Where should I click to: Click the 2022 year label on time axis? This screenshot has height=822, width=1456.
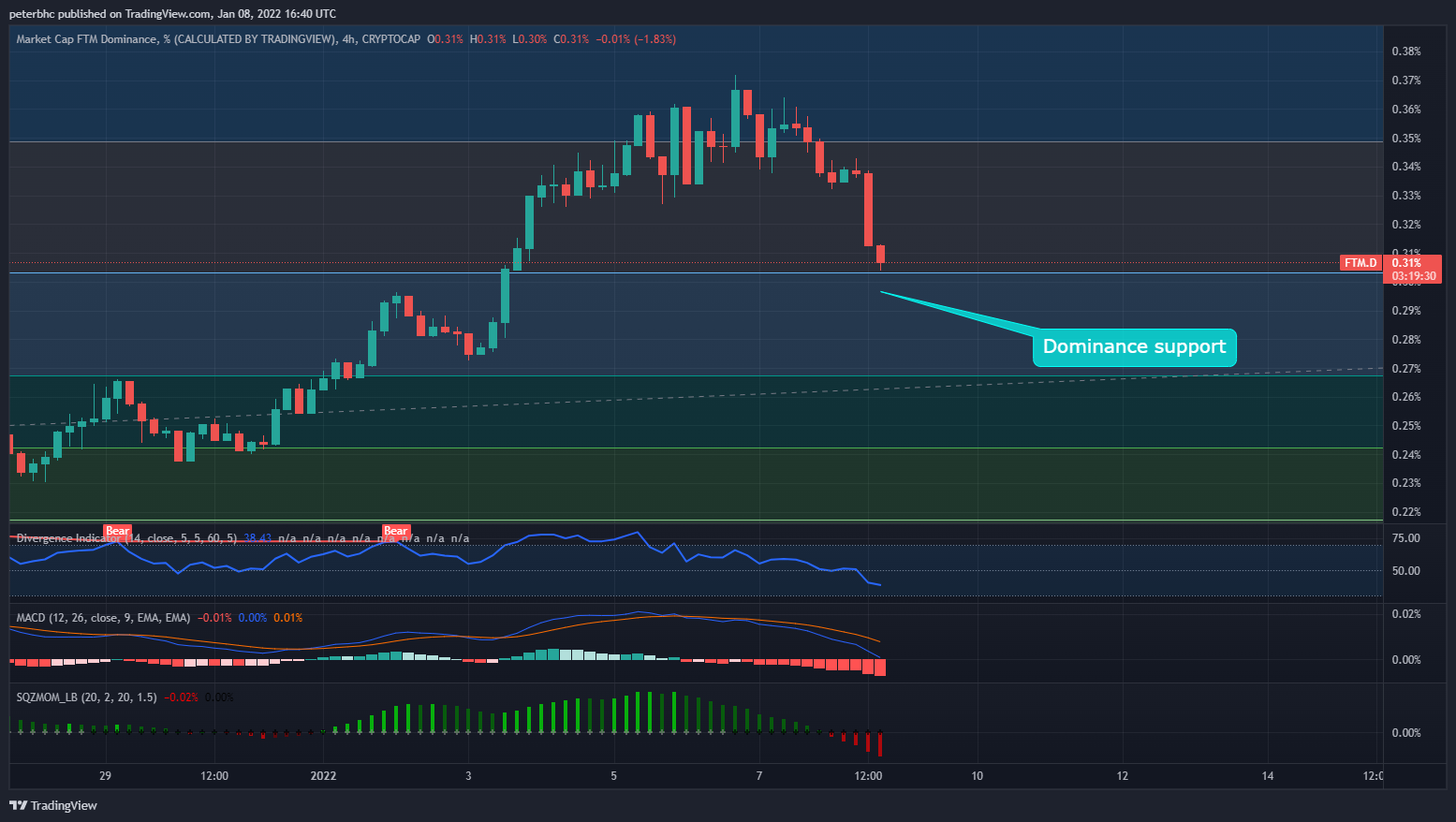pos(323,776)
